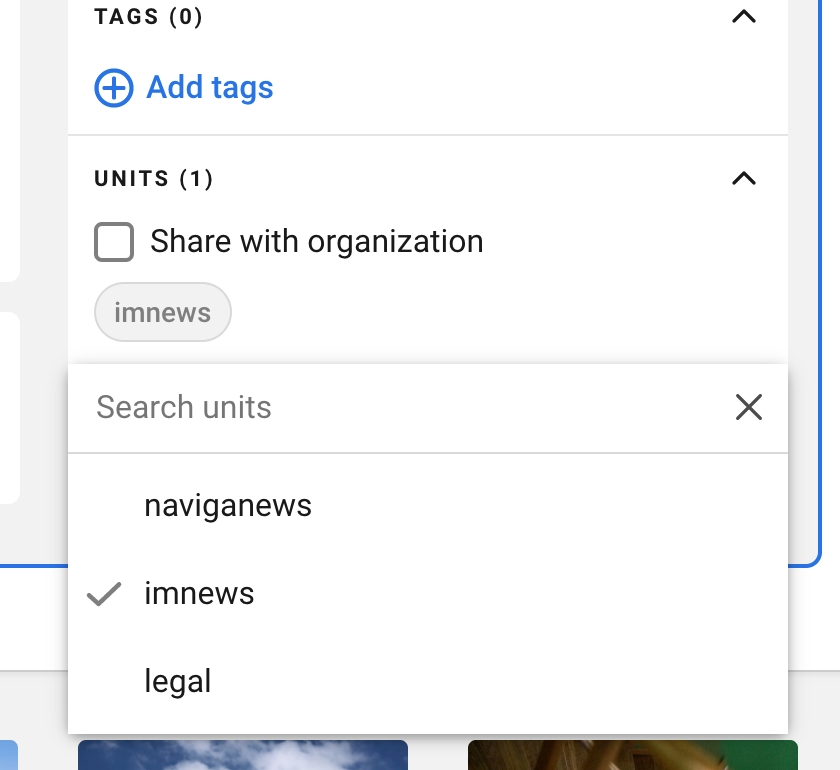Close the units search dropdown with X
The width and height of the screenshot is (840, 770).
click(x=748, y=408)
